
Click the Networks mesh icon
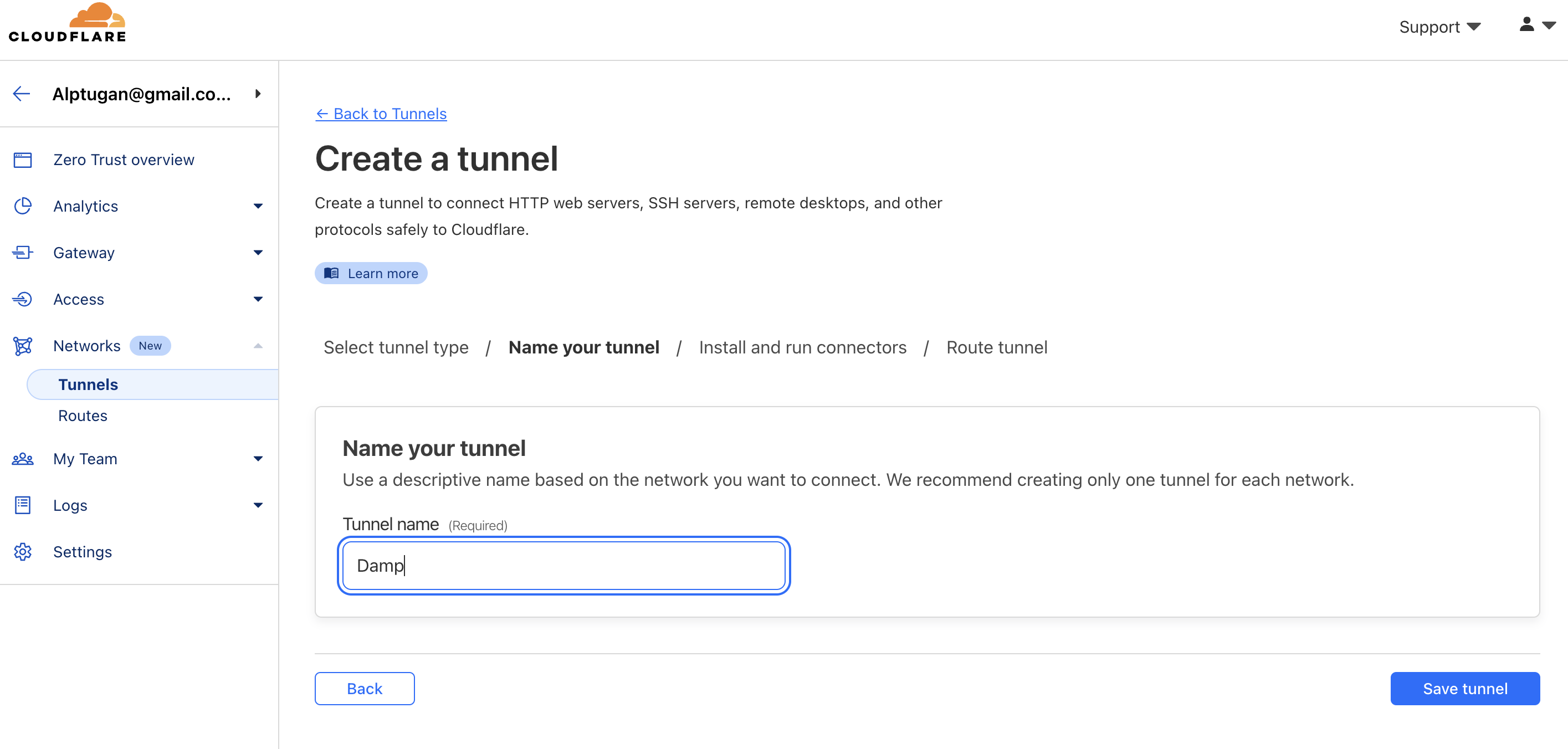pyautogui.click(x=23, y=346)
